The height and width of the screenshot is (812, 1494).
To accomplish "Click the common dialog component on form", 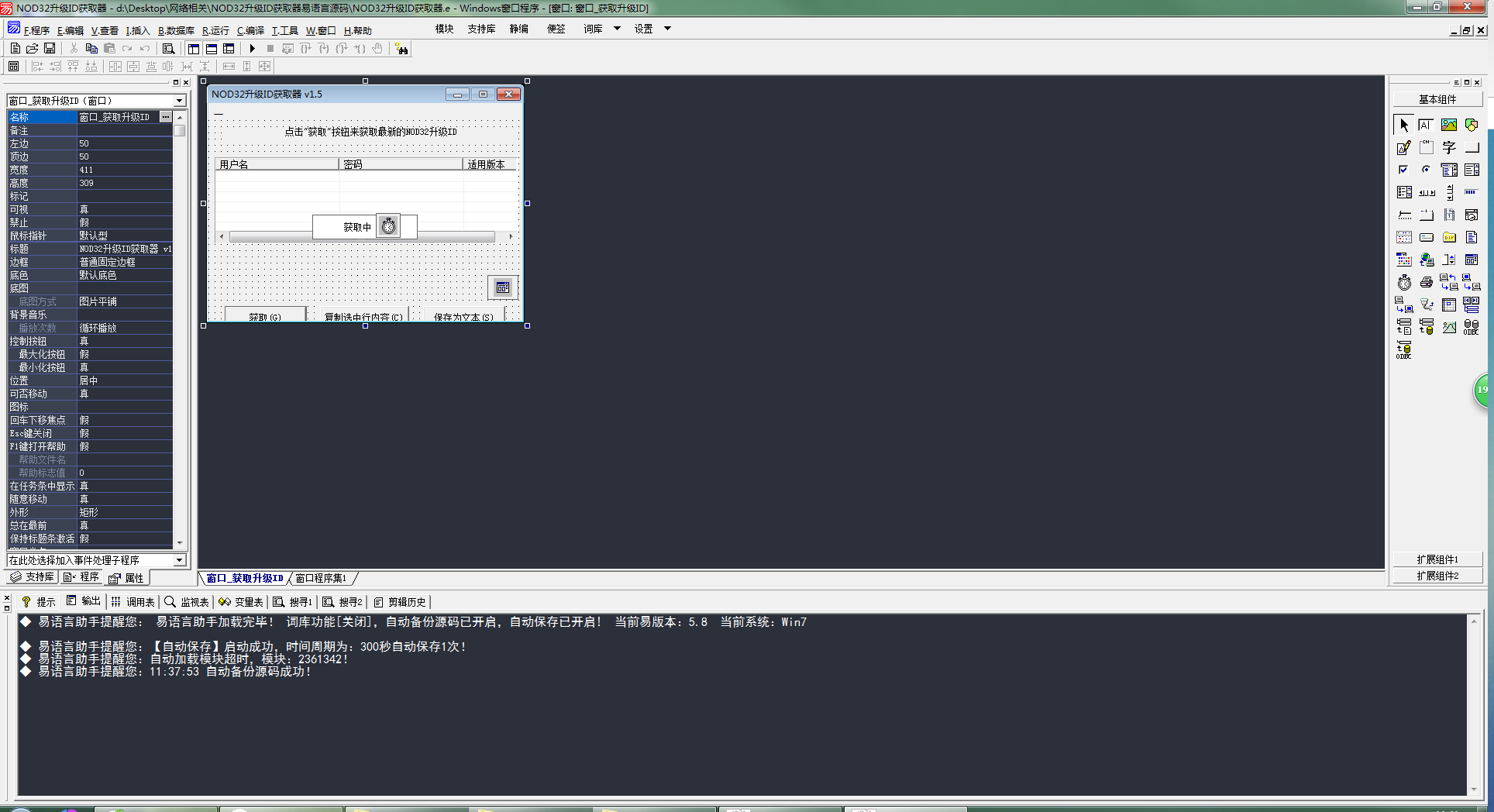I will 503,287.
